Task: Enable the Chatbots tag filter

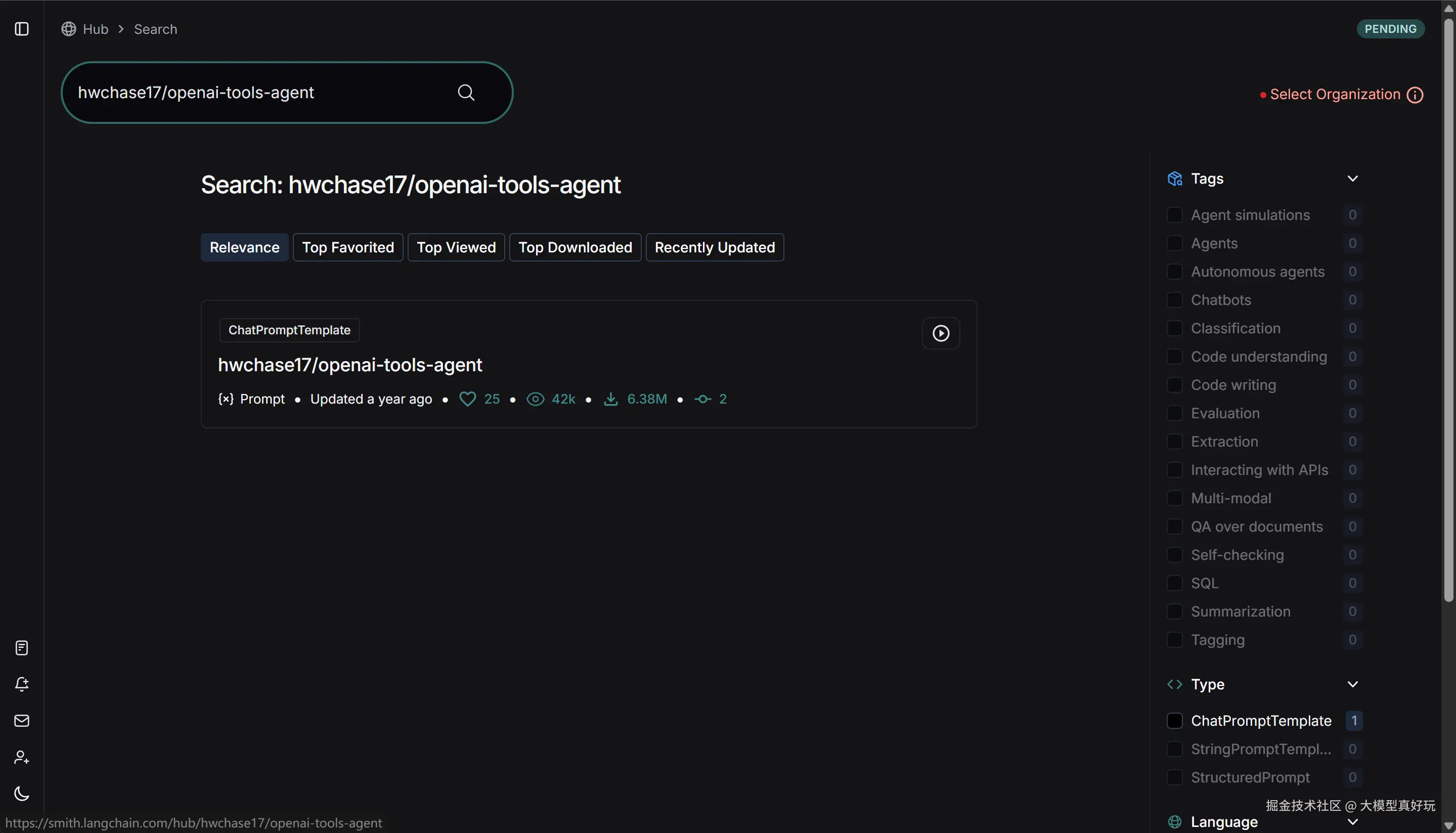Action: click(x=1175, y=300)
